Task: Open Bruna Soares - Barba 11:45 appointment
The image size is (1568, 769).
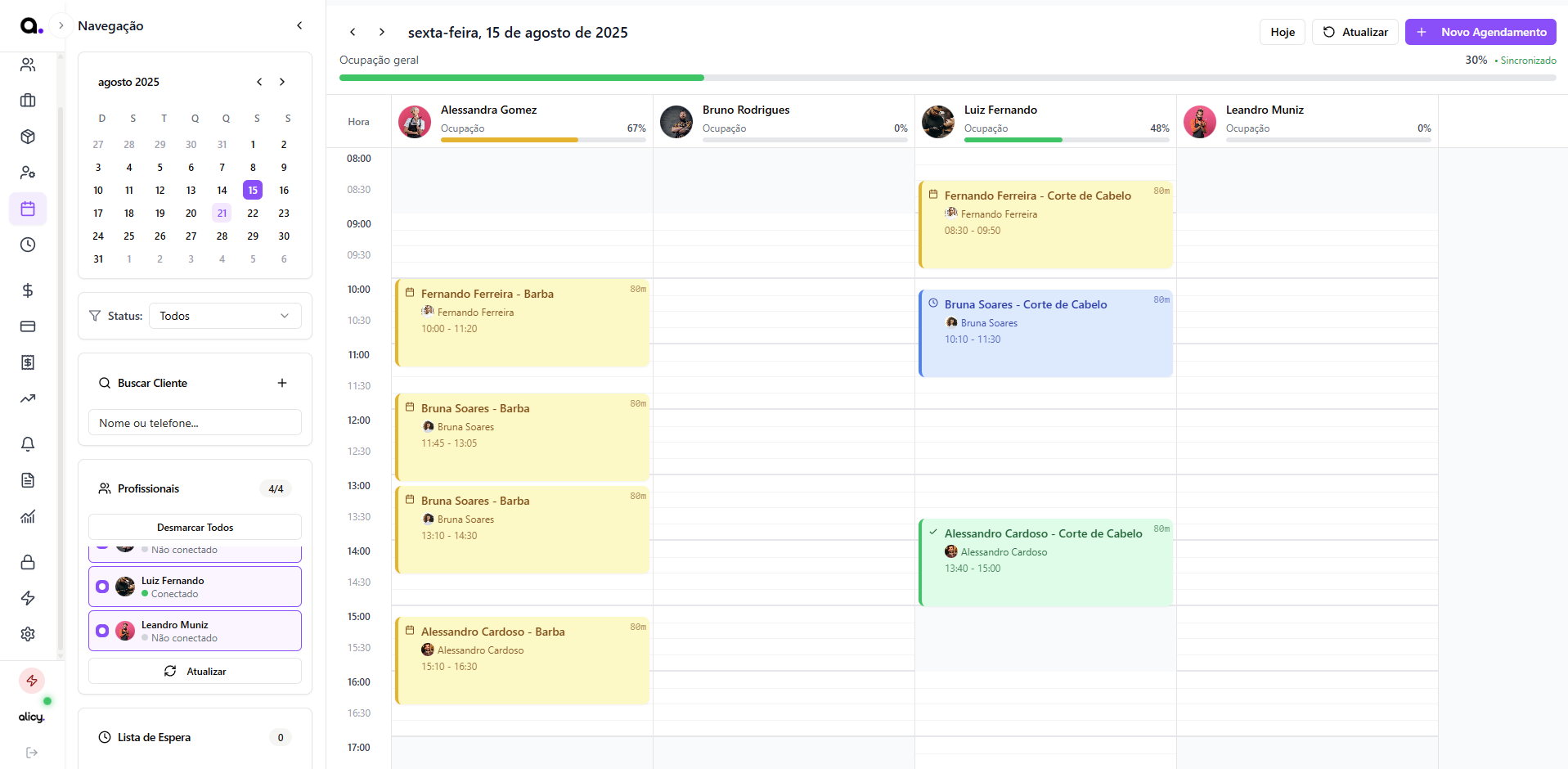Action: (522, 437)
